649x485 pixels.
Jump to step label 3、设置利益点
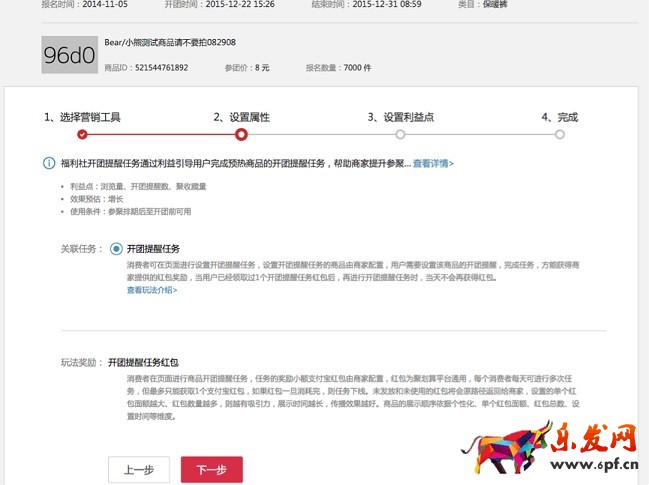tap(400, 117)
